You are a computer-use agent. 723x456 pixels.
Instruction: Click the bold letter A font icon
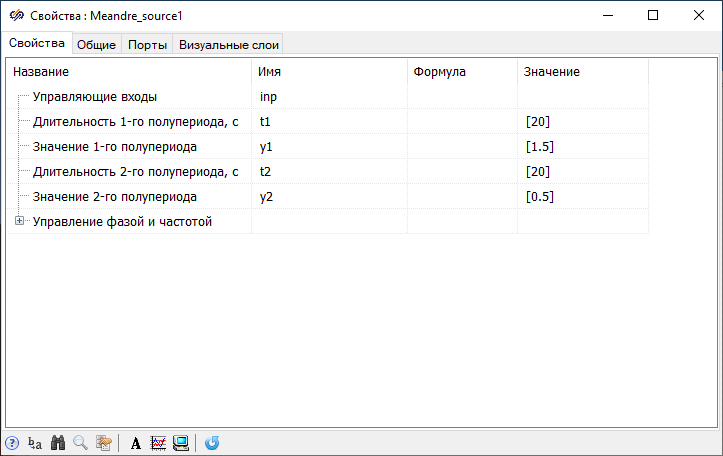tap(136, 443)
